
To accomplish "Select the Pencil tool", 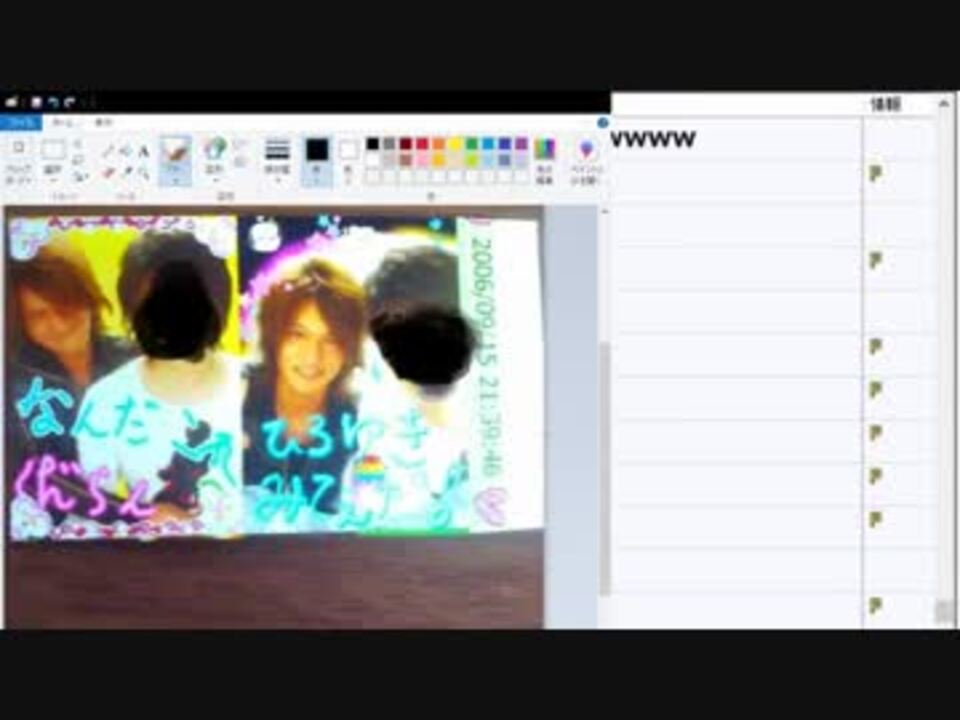I will coord(108,151).
